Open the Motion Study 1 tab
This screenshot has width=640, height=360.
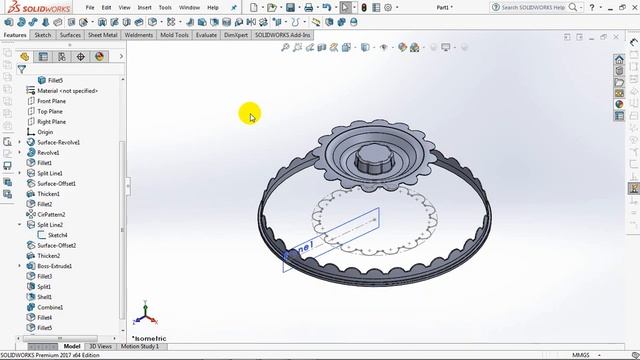[x=140, y=346]
